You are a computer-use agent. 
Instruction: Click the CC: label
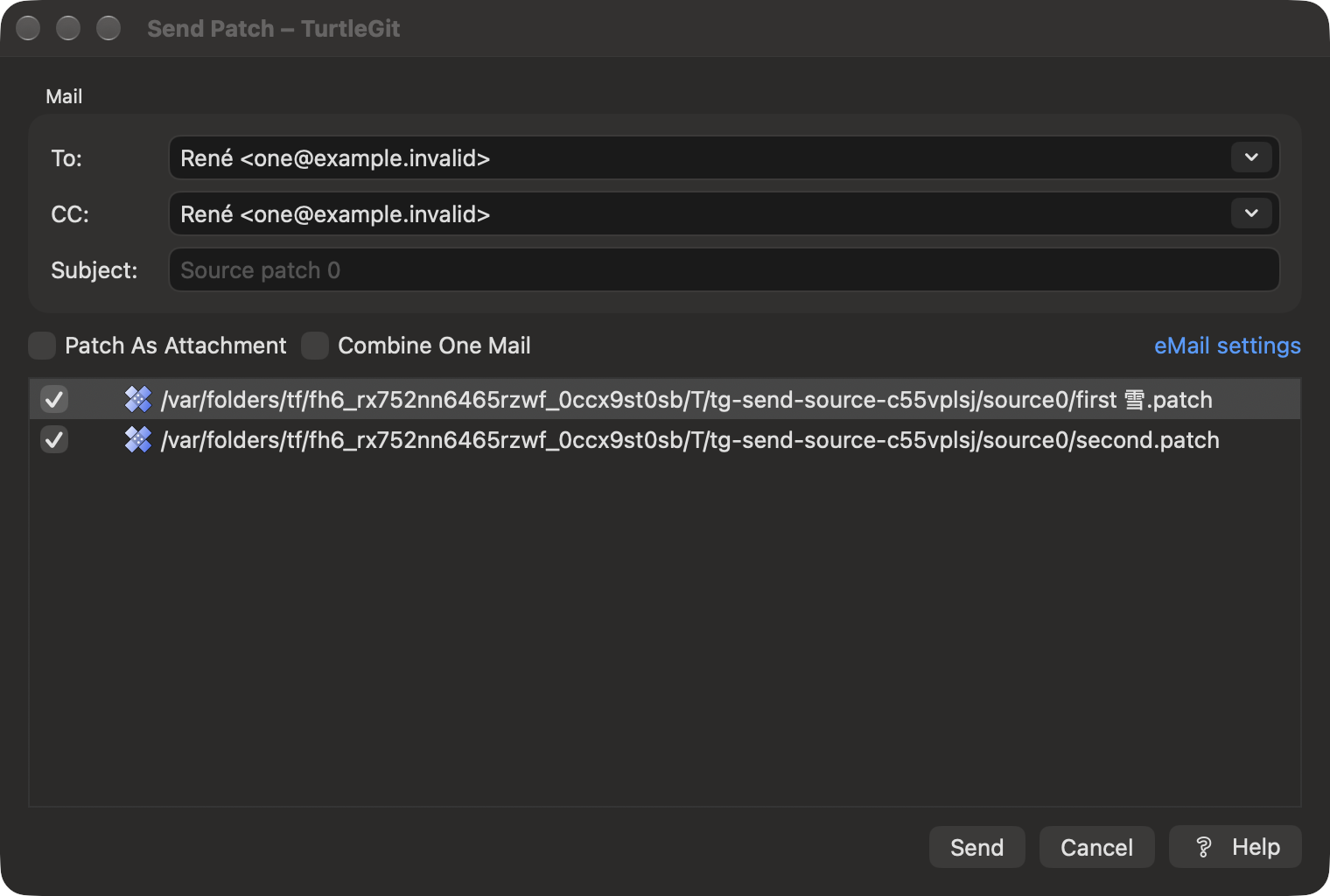point(70,214)
